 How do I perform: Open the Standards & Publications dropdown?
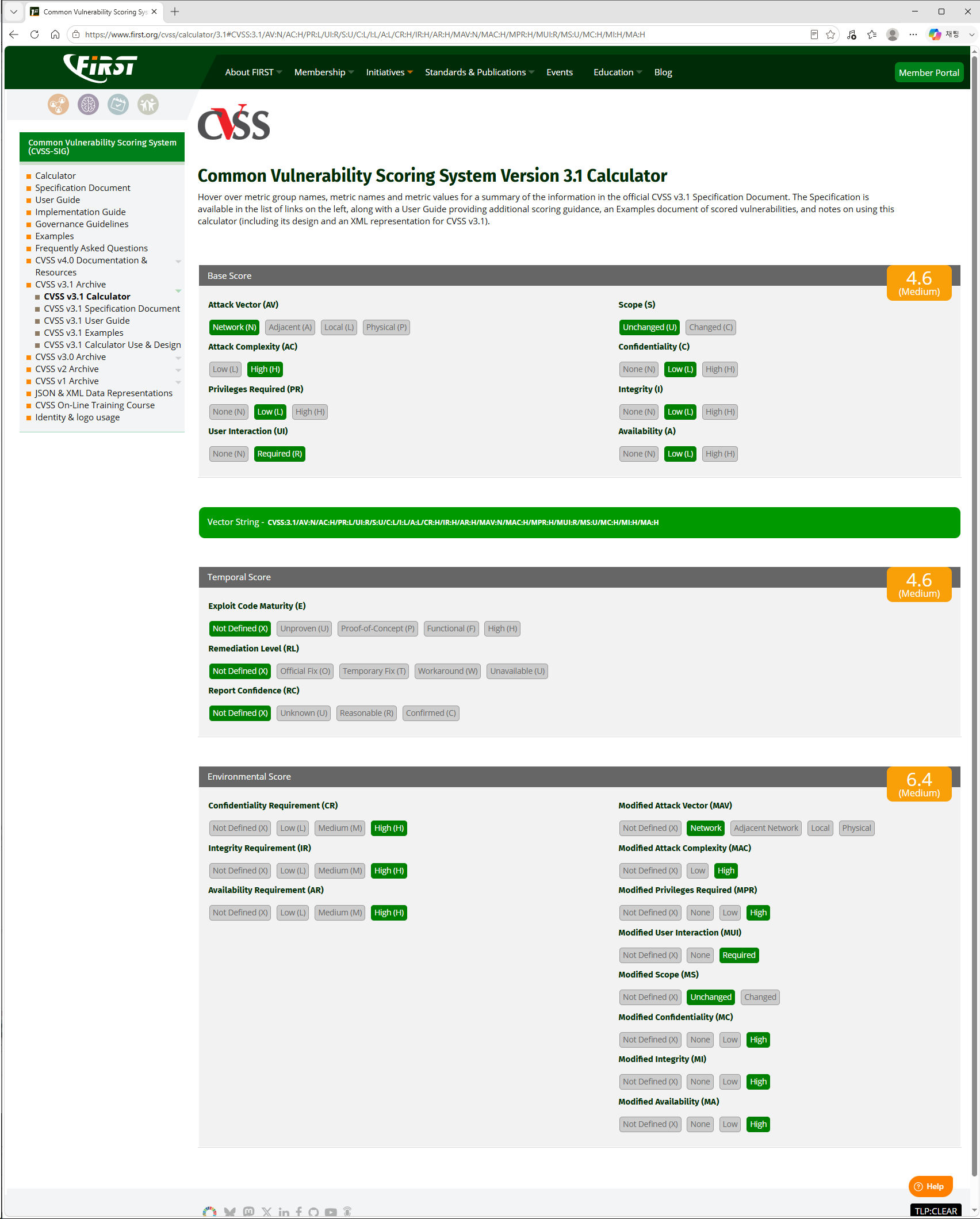480,72
